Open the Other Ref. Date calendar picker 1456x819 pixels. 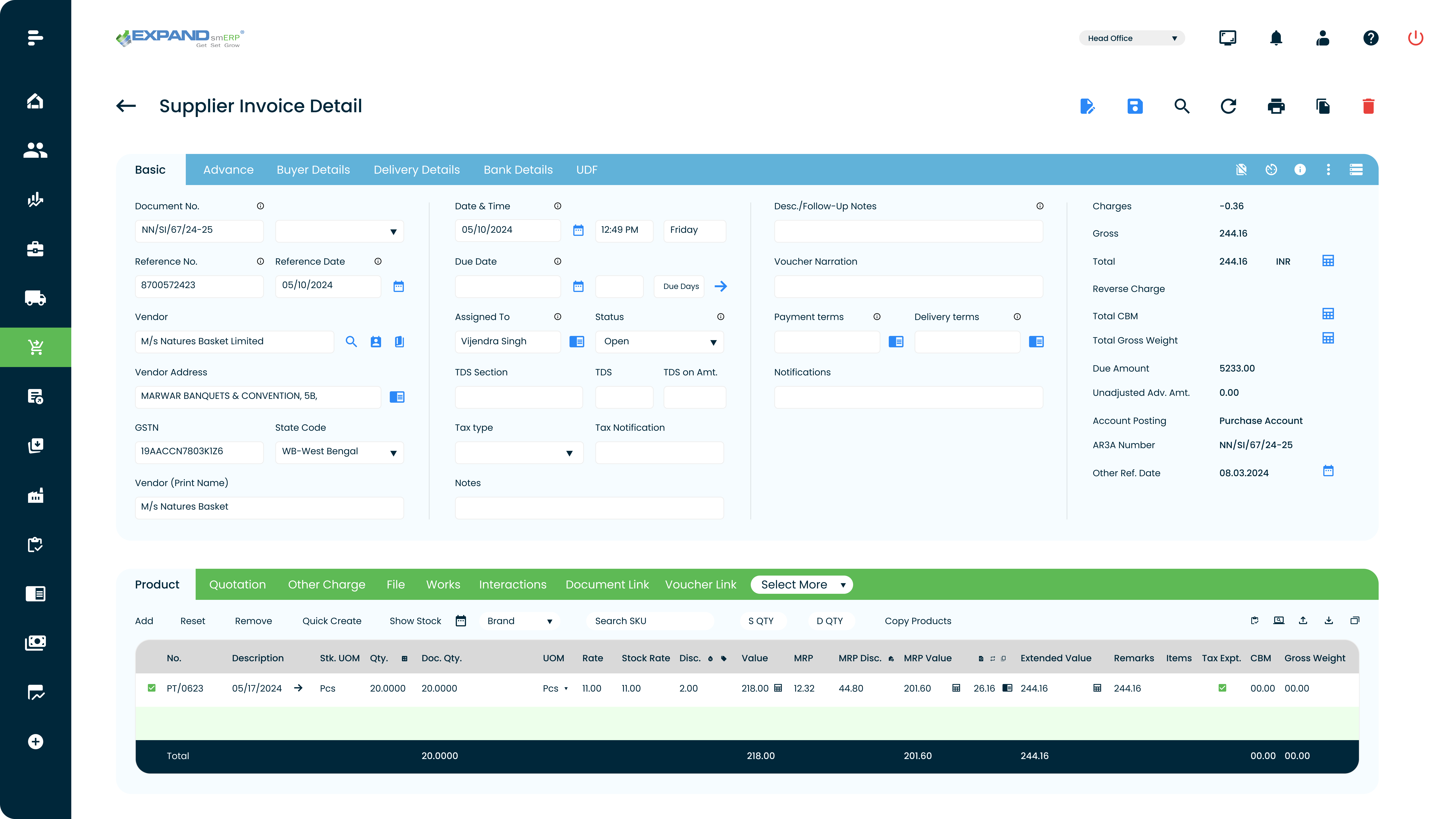coord(1328,471)
